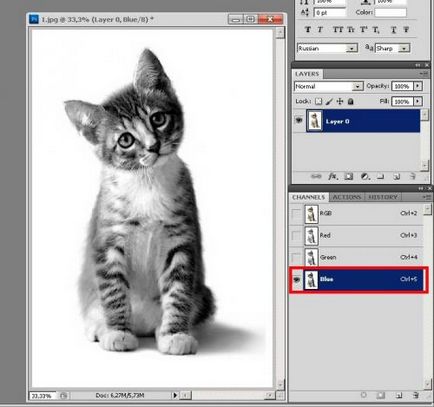The height and width of the screenshot is (407, 434).
Task: Click Link layers icon in Layers panel
Action: 316,176
